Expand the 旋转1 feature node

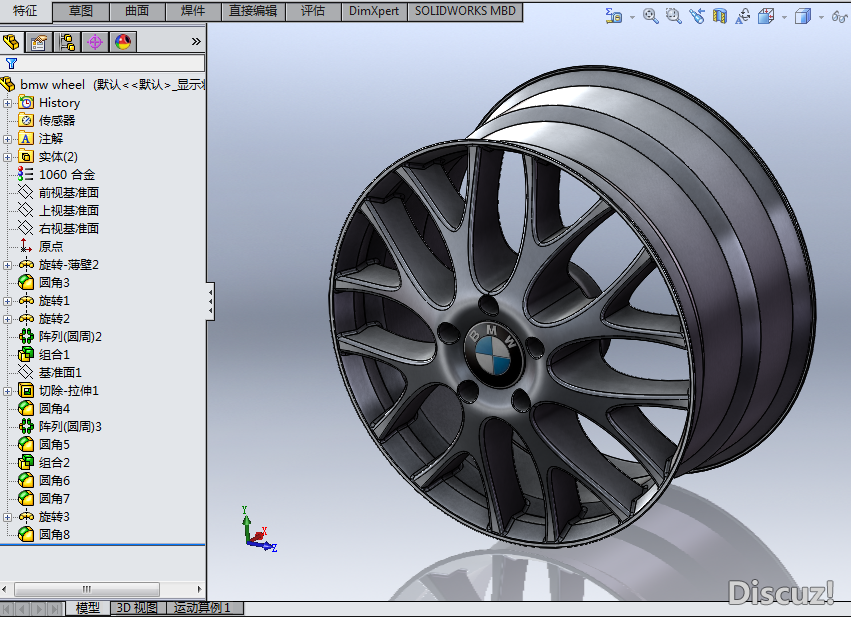click(7, 301)
